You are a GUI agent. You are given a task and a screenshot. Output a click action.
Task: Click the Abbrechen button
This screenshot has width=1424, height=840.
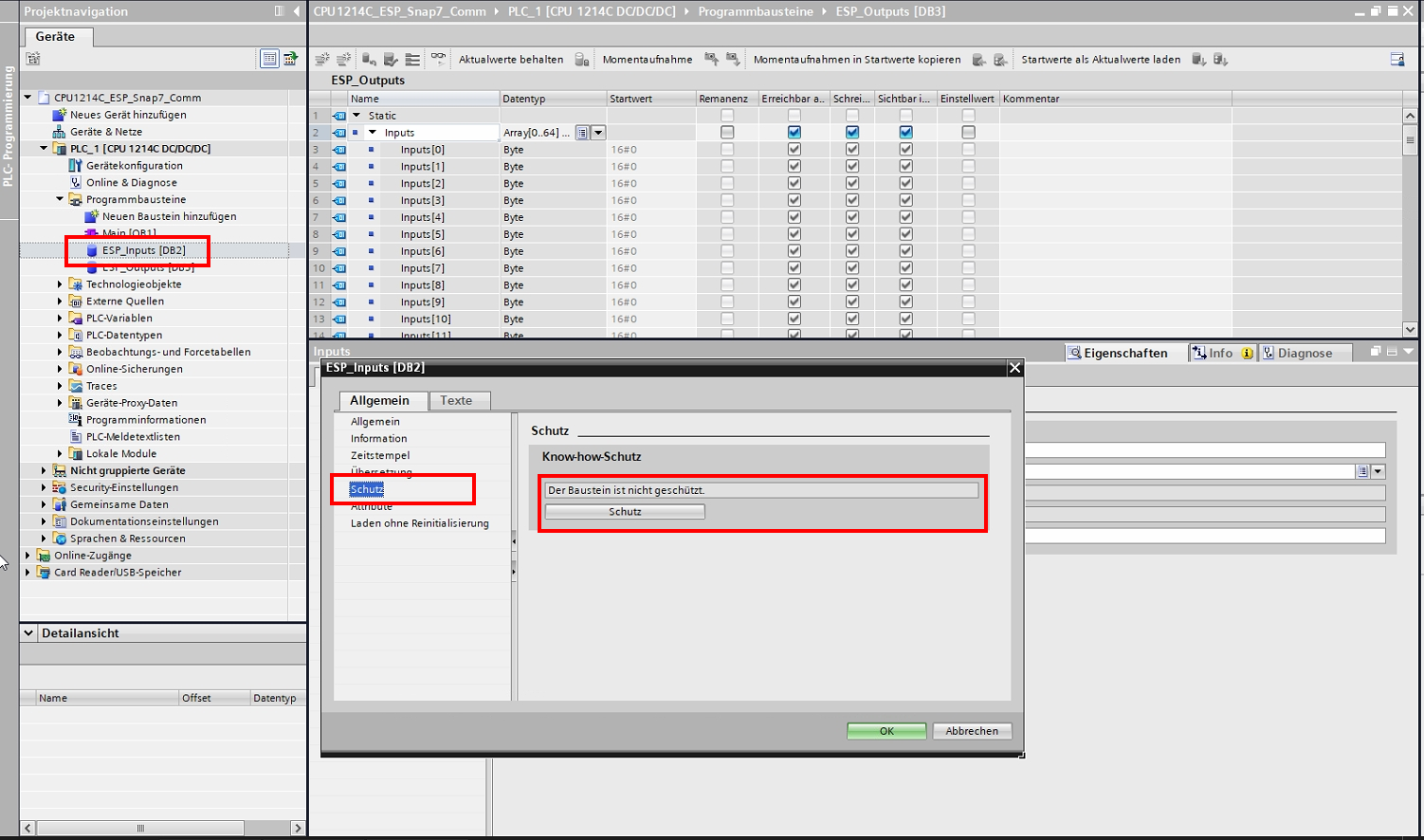pos(972,731)
